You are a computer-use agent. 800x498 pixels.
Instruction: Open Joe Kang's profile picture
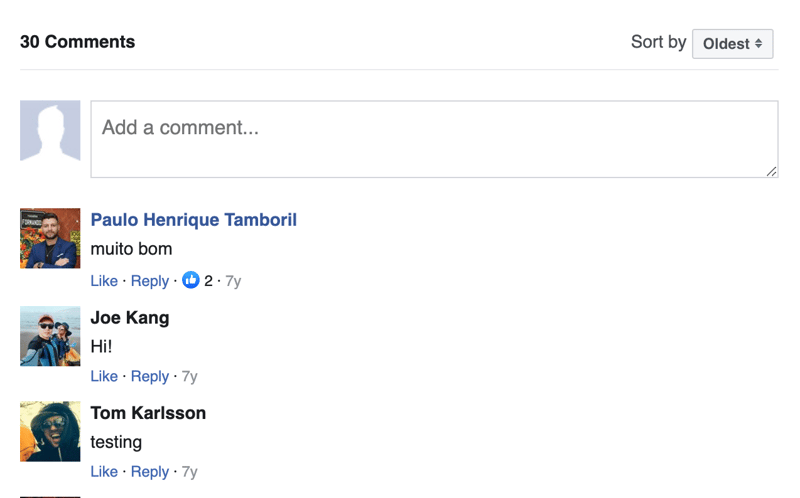pyautogui.click(x=50, y=336)
